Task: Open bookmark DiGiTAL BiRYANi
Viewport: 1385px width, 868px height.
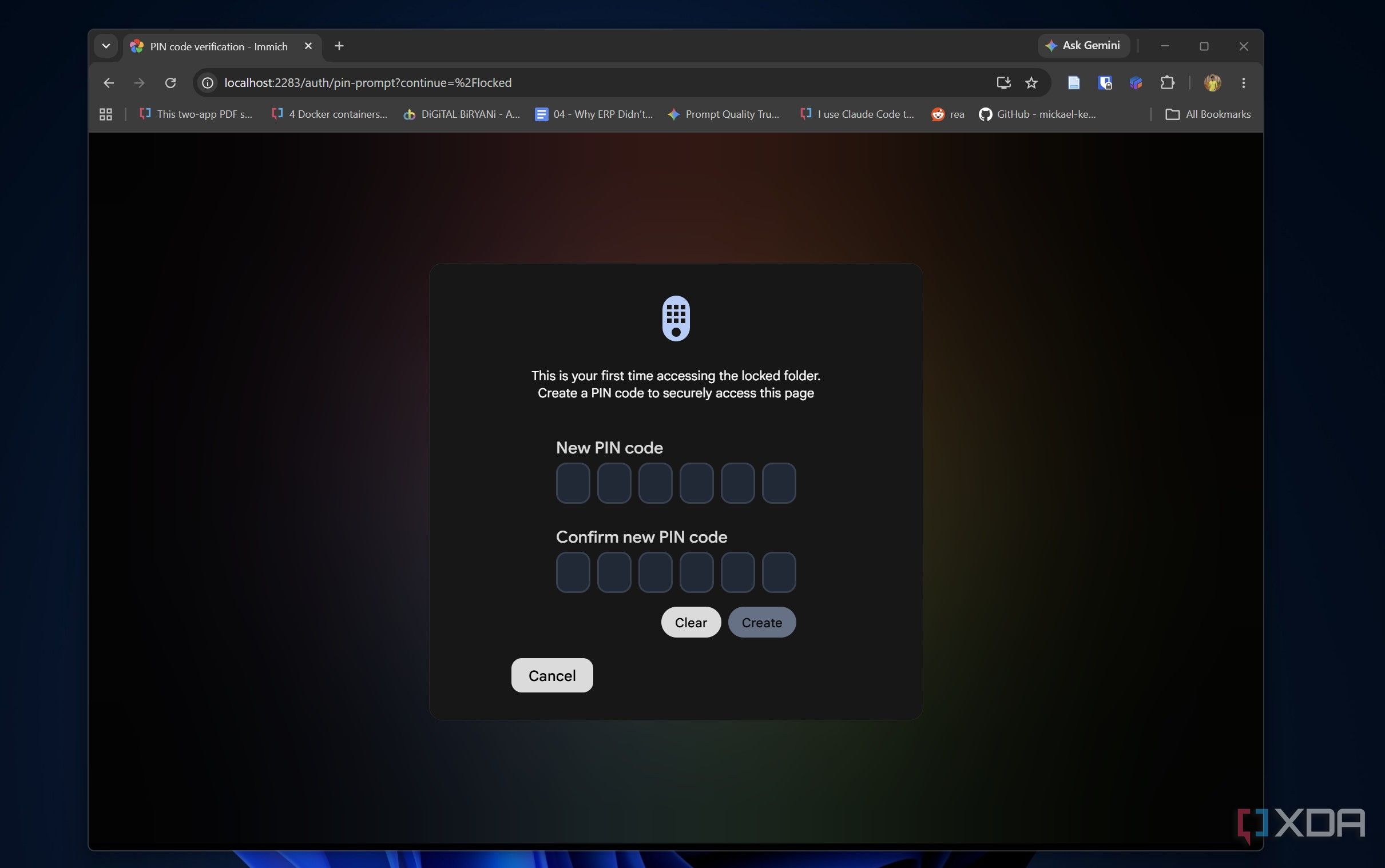Action: tap(462, 114)
